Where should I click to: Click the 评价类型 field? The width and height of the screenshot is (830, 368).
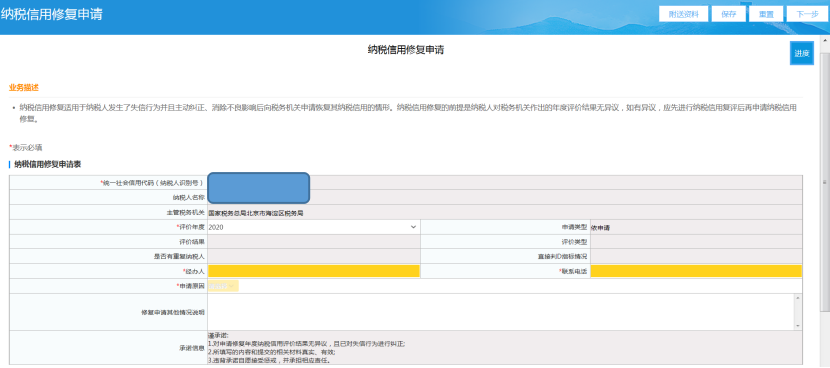pos(696,242)
